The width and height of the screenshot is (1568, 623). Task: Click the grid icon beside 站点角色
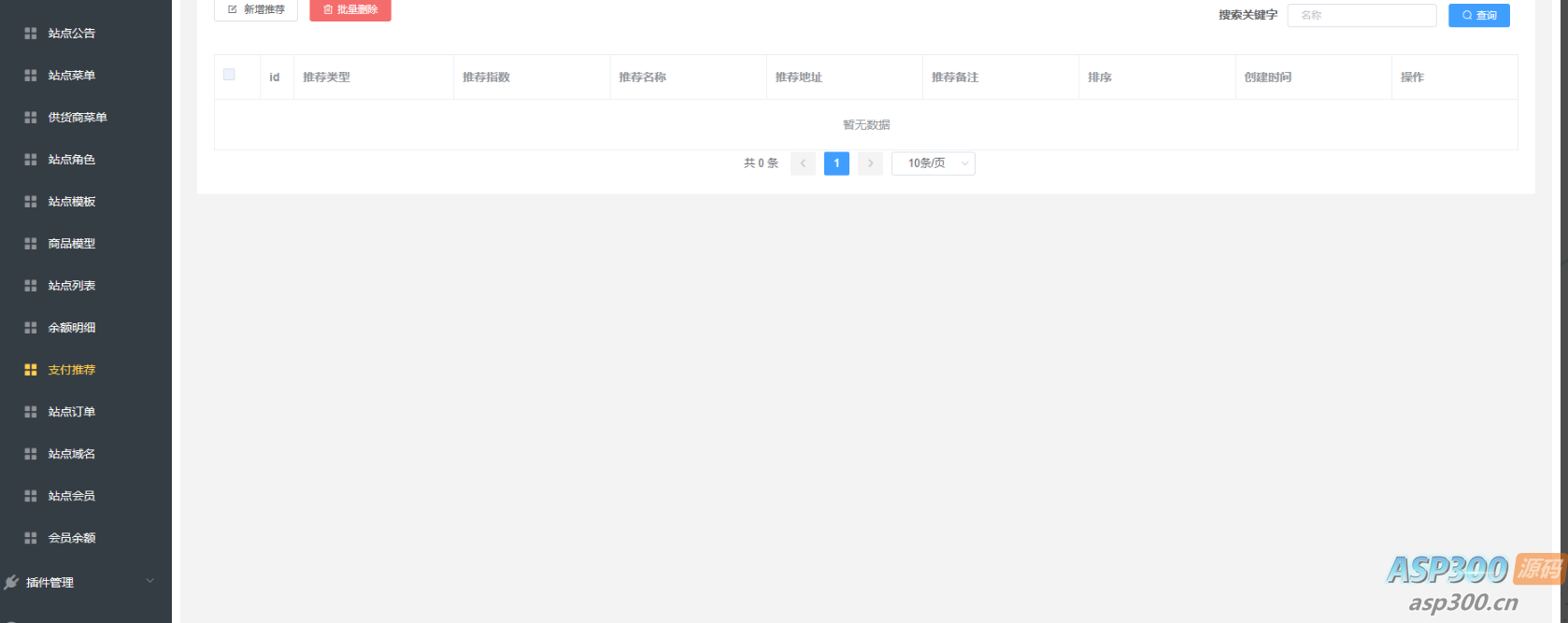pyautogui.click(x=31, y=160)
